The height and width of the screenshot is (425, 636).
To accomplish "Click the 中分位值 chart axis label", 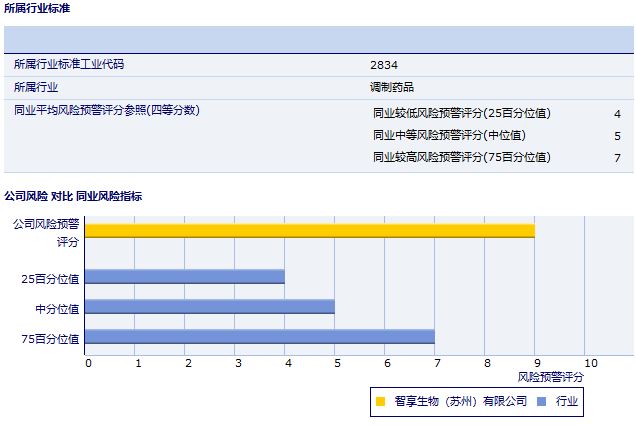I will point(57,309).
